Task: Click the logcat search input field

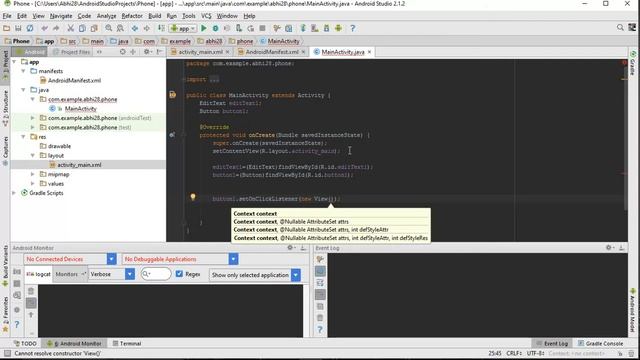Action: [156, 274]
